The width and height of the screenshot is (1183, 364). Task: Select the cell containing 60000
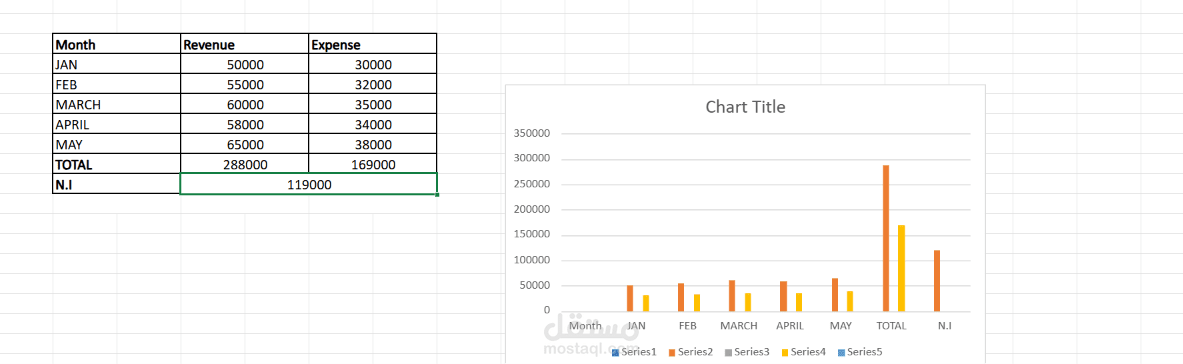[244, 104]
